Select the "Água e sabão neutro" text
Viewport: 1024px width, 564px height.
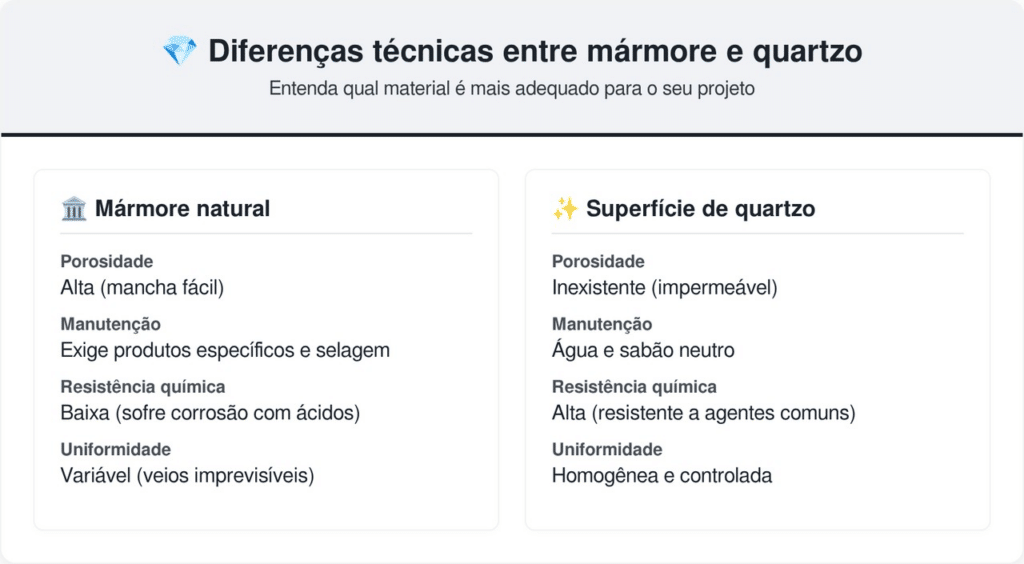(x=643, y=350)
